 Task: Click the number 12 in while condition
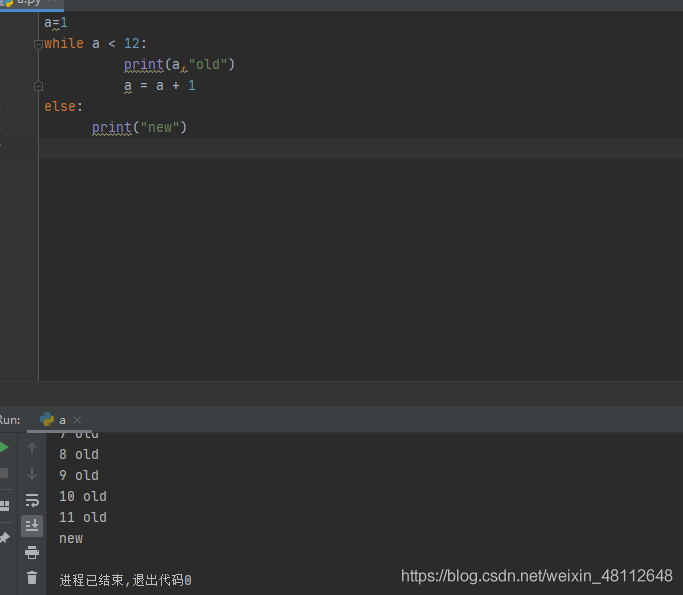[132, 44]
